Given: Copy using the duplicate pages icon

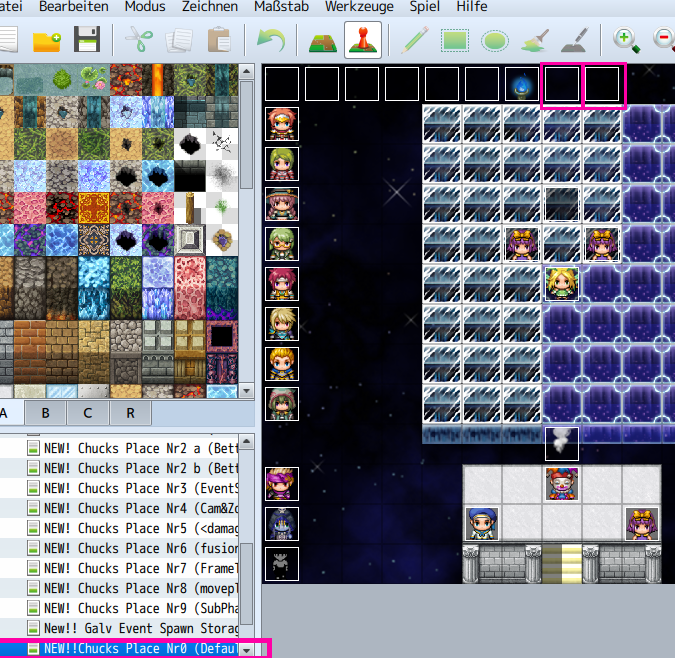Looking at the screenshot, I should point(179,40).
